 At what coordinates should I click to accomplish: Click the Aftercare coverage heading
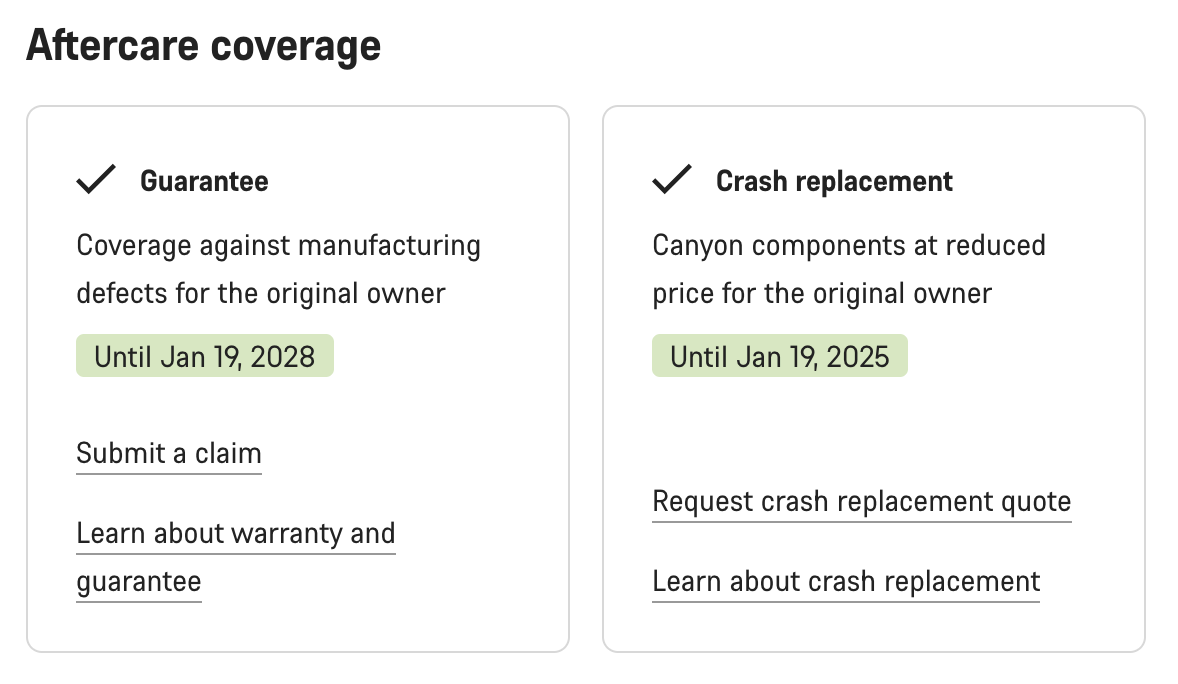point(203,46)
